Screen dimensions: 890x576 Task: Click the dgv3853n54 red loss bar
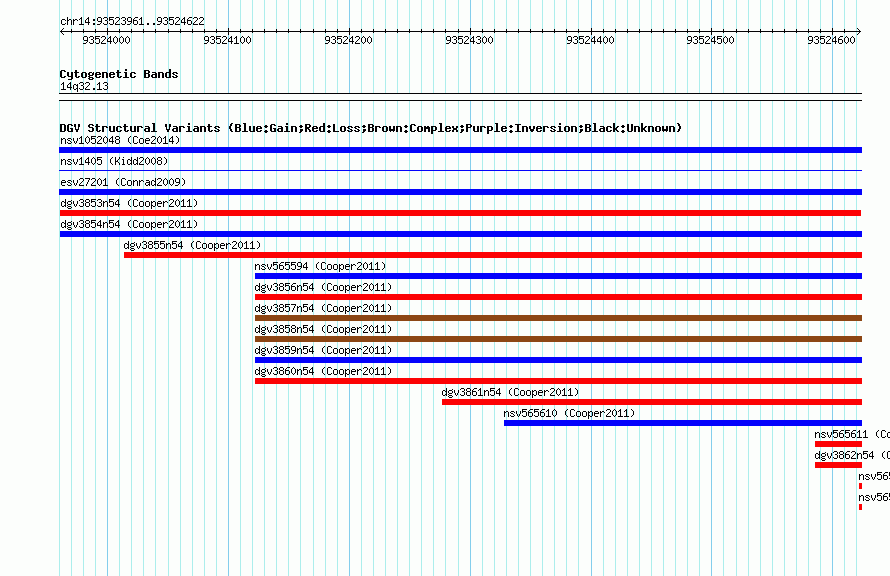460,213
